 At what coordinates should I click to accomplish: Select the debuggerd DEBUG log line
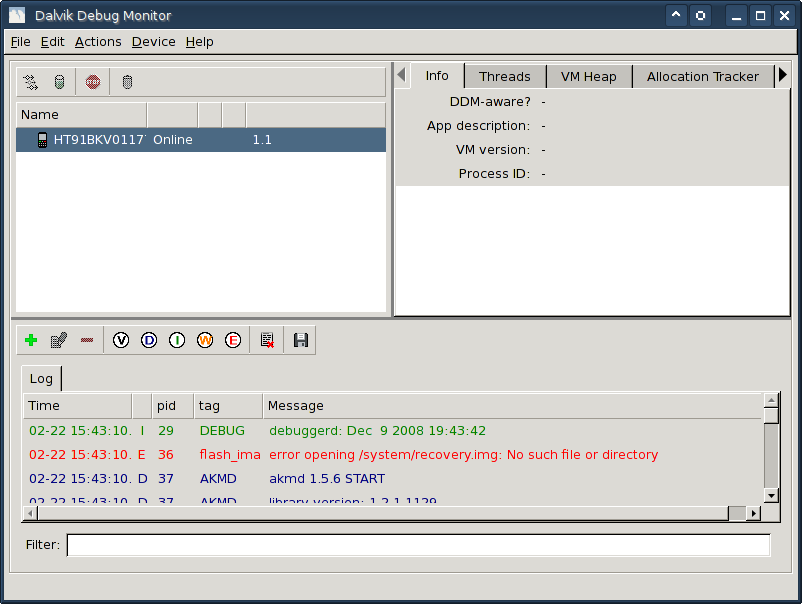coord(393,431)
